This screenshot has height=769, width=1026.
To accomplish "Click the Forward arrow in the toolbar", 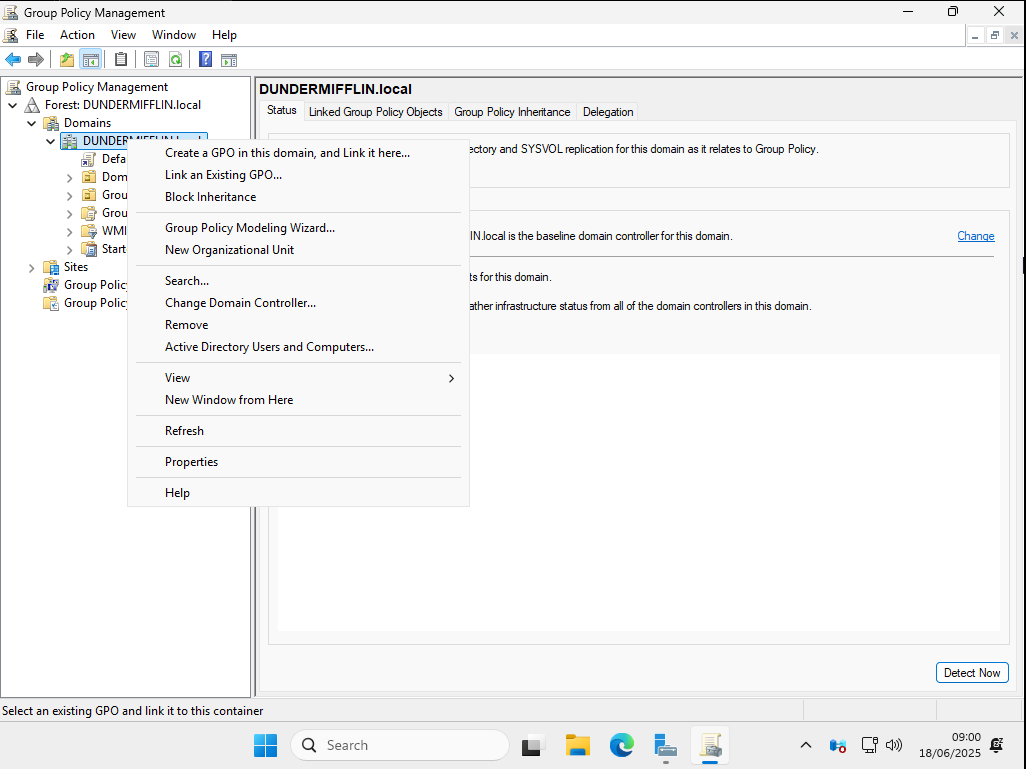I will pos(36,60).
